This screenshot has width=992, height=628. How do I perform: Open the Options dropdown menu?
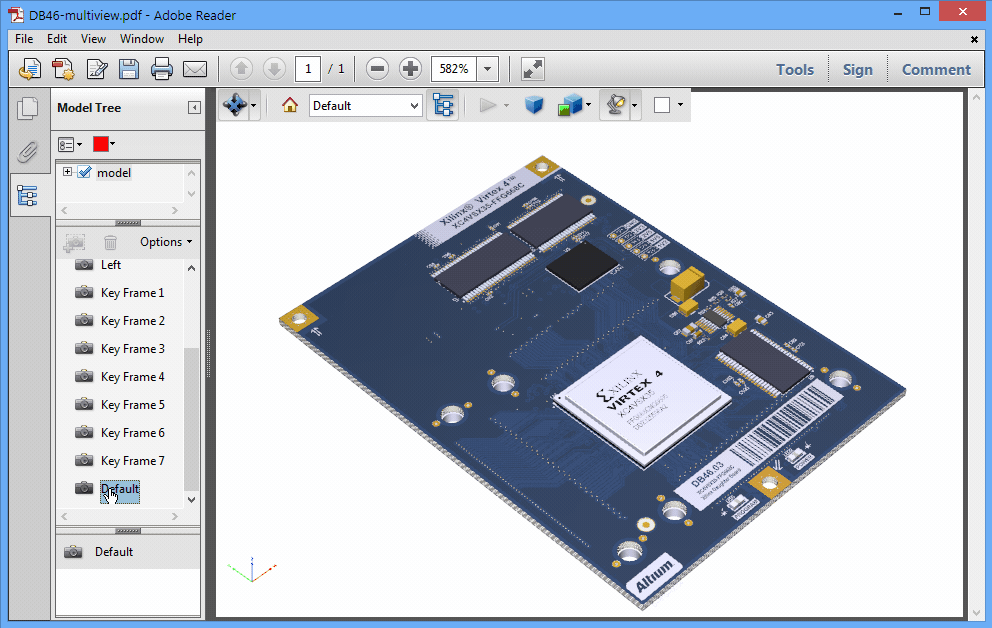166,242
